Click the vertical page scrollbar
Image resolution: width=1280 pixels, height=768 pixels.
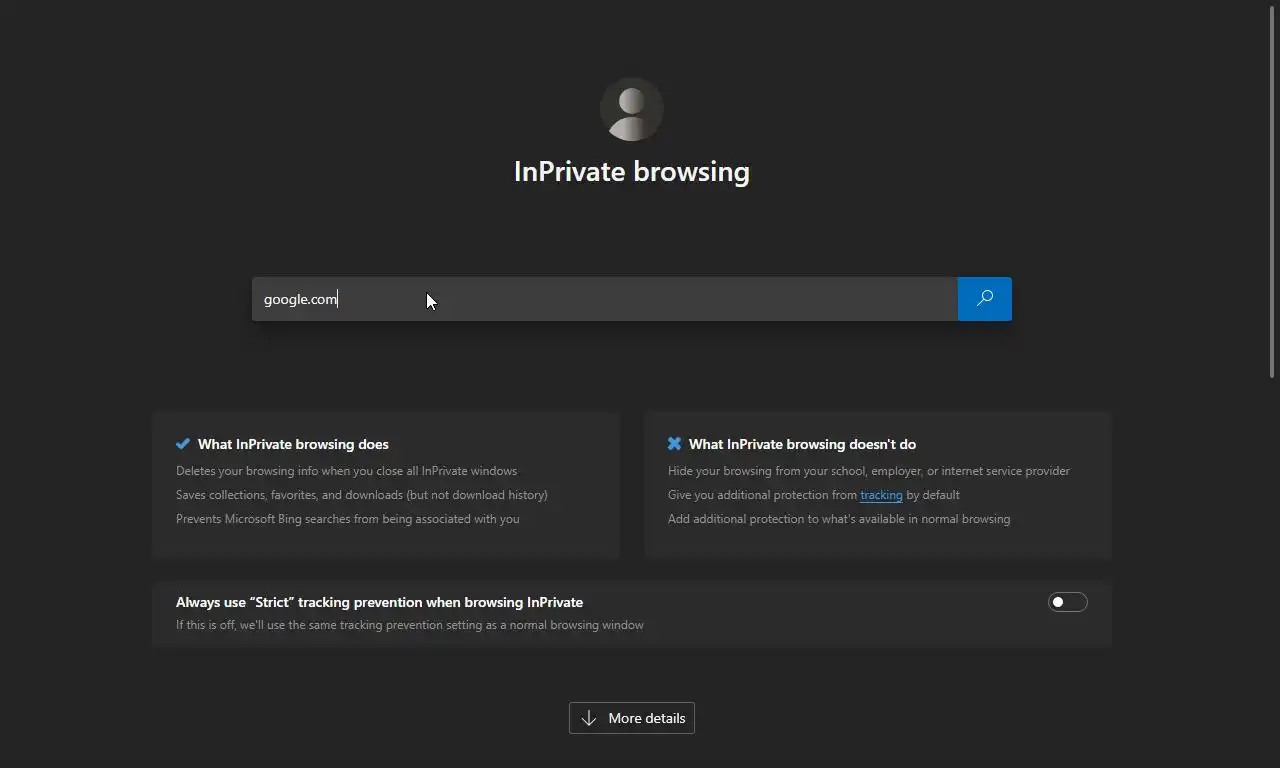tap(1272, 193)
